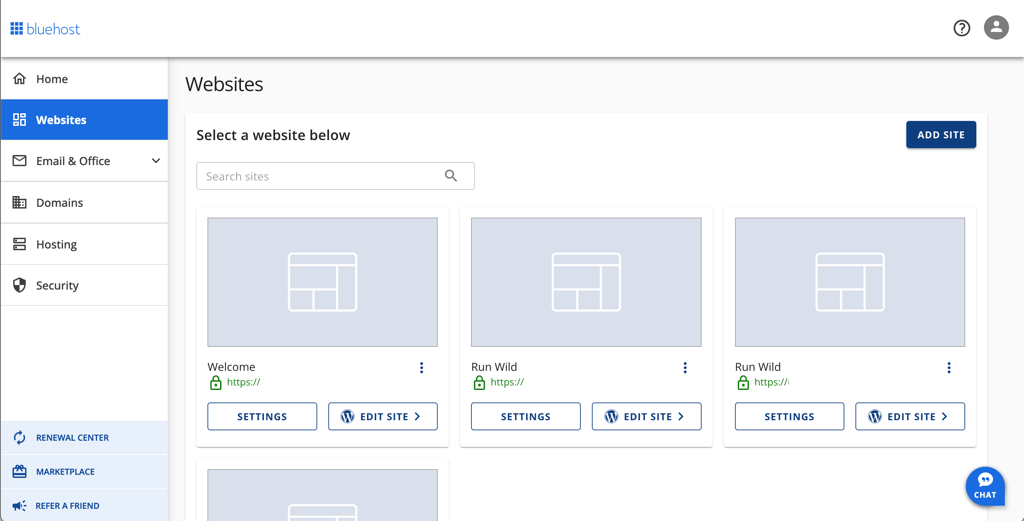Open the user account avatar
The image size is (1024, 521).
click(996, 27)
